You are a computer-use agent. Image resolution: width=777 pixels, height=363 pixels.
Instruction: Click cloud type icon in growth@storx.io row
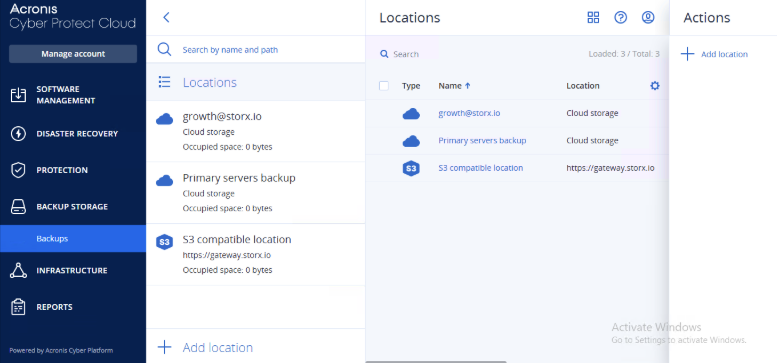tap(411, 113)
